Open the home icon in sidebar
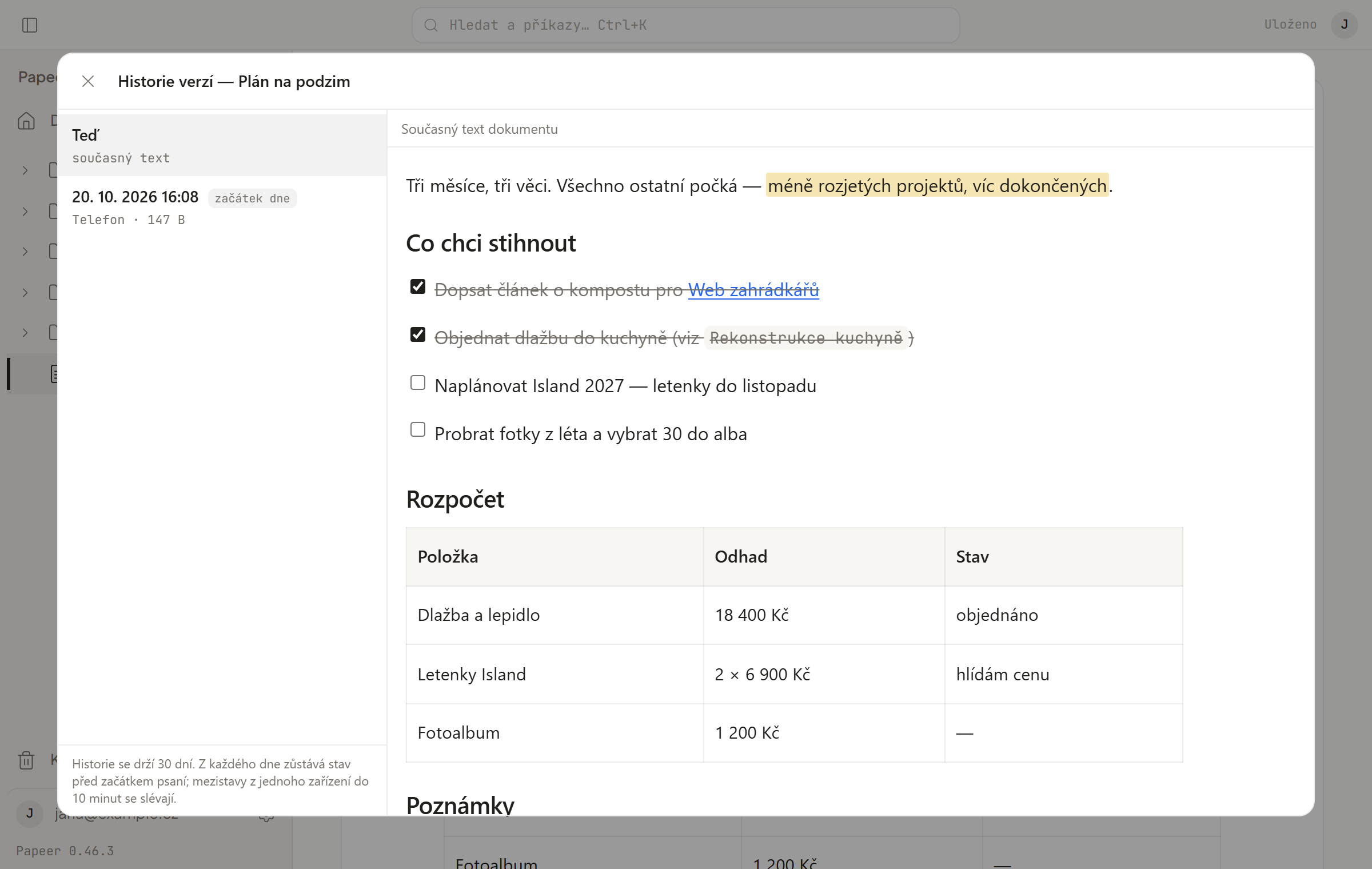 coord(26,121)
